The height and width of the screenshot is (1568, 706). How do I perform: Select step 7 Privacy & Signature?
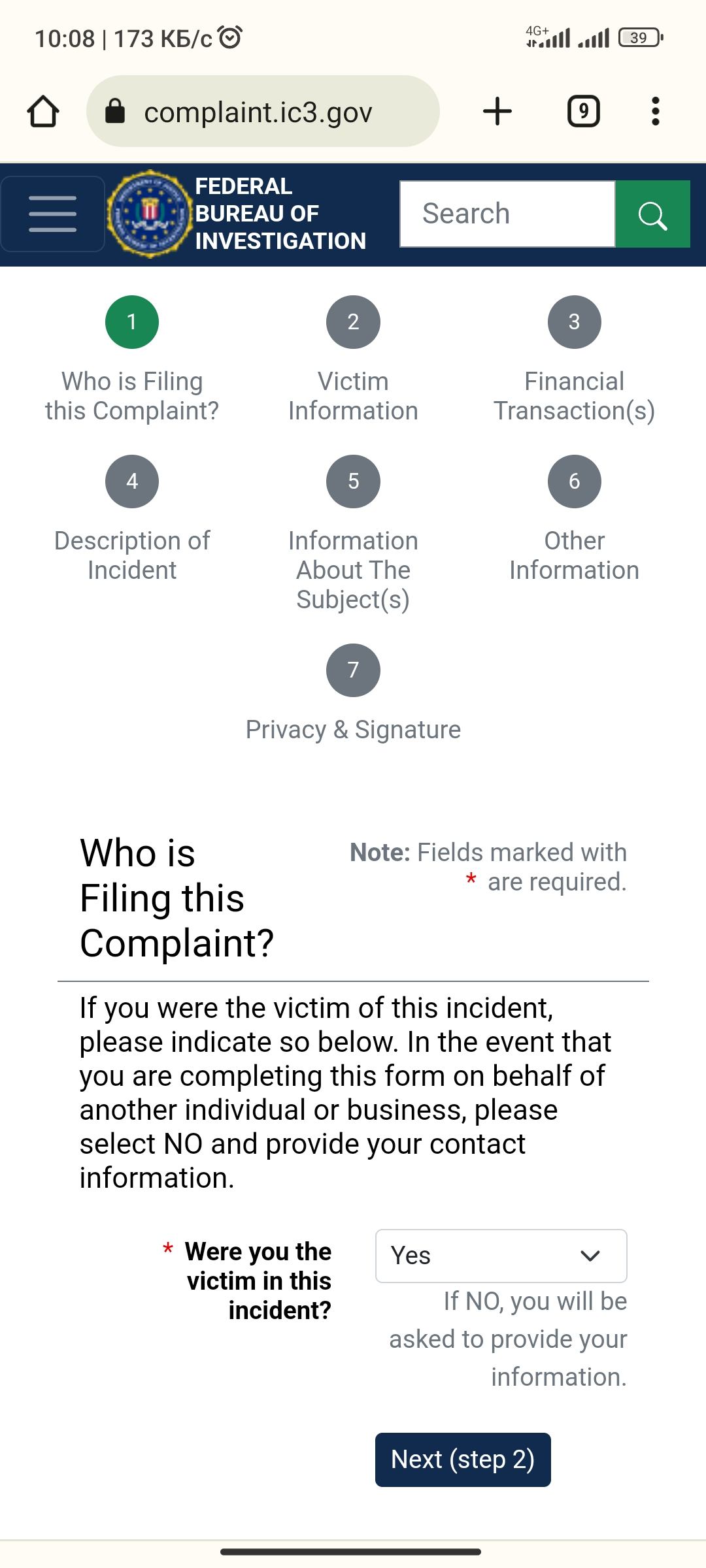point(353,670)
